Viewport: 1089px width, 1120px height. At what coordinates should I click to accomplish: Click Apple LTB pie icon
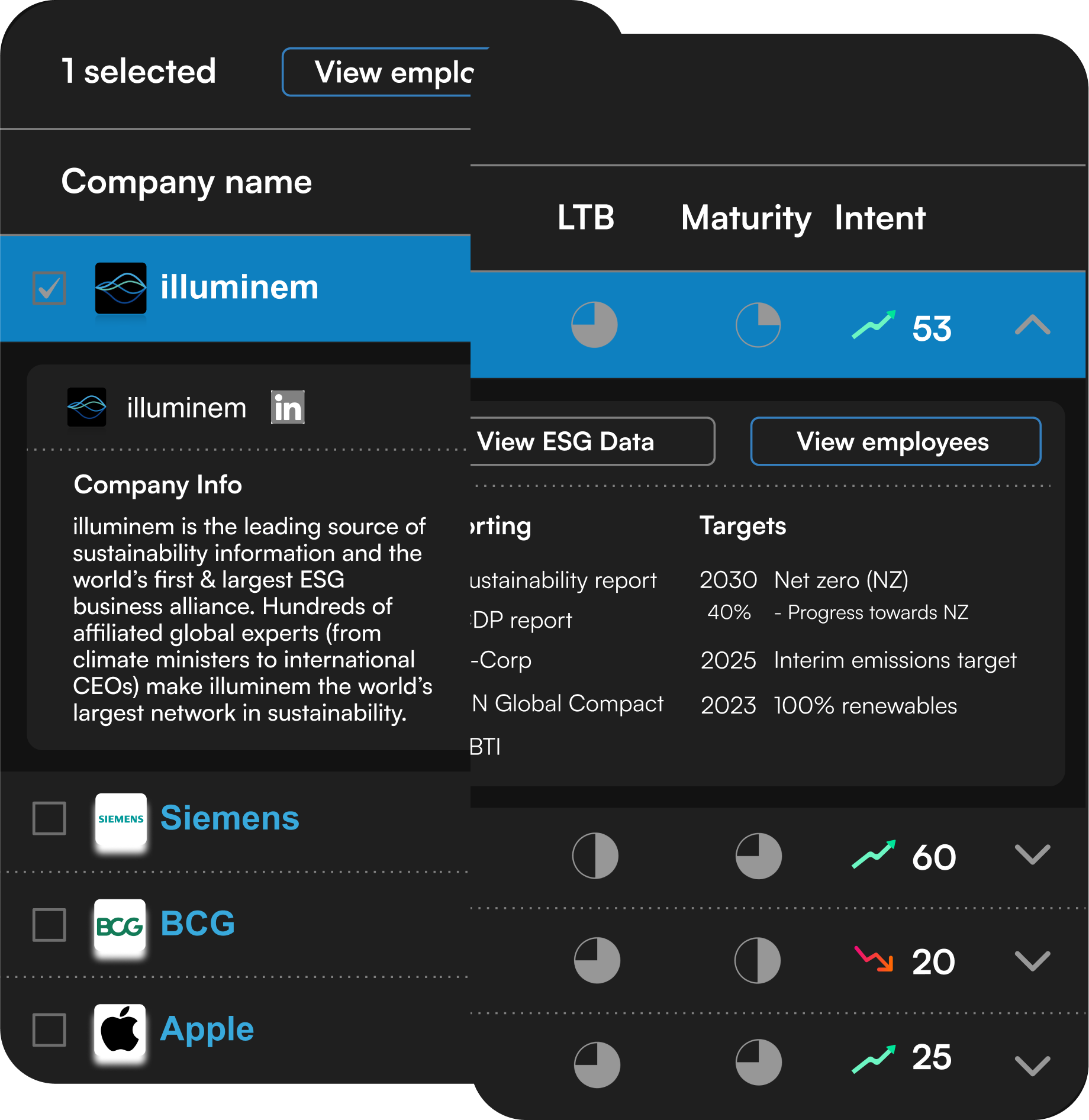(x=597, y=1065)
